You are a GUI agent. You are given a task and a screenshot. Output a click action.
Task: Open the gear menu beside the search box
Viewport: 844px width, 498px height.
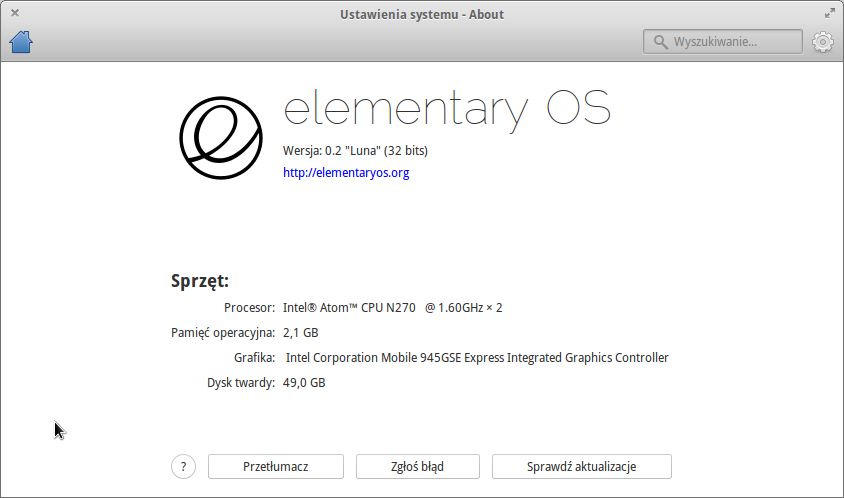[x=822, y=42]
